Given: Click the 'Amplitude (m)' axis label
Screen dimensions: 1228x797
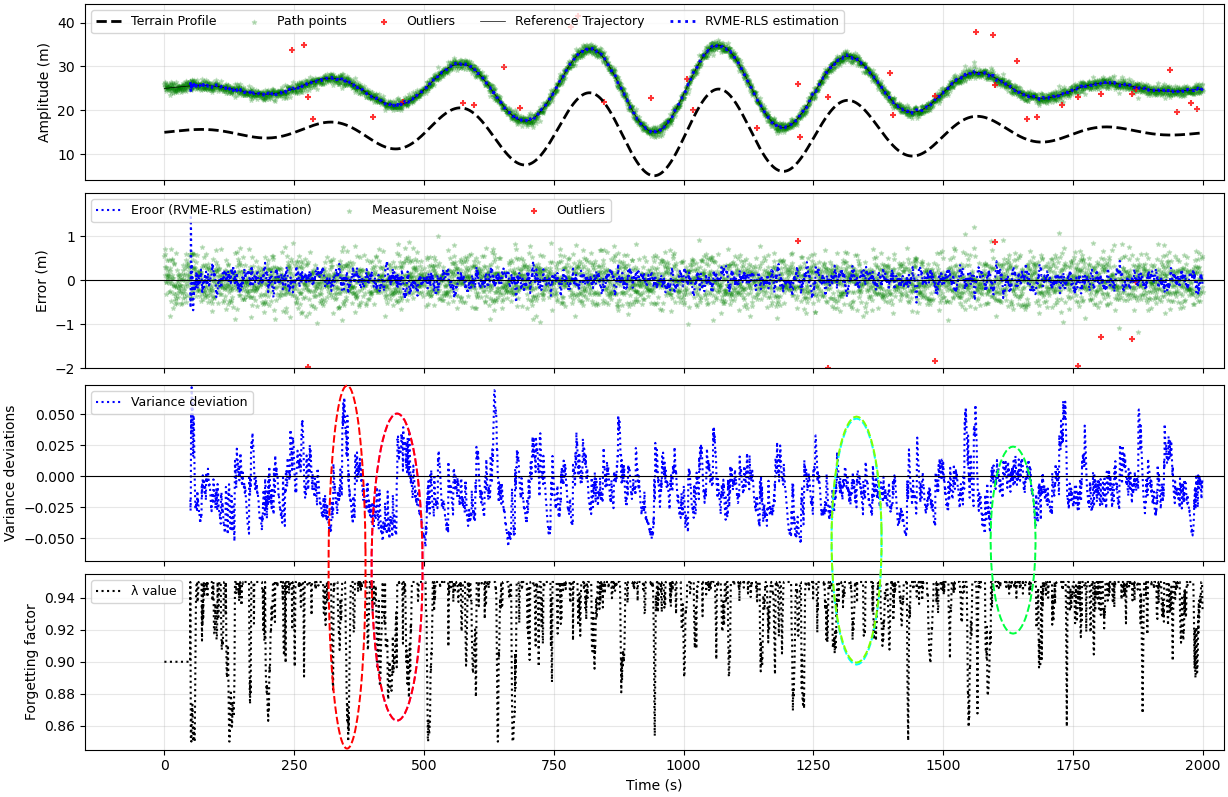Looking at the screenshot, I should pos(44,93).
